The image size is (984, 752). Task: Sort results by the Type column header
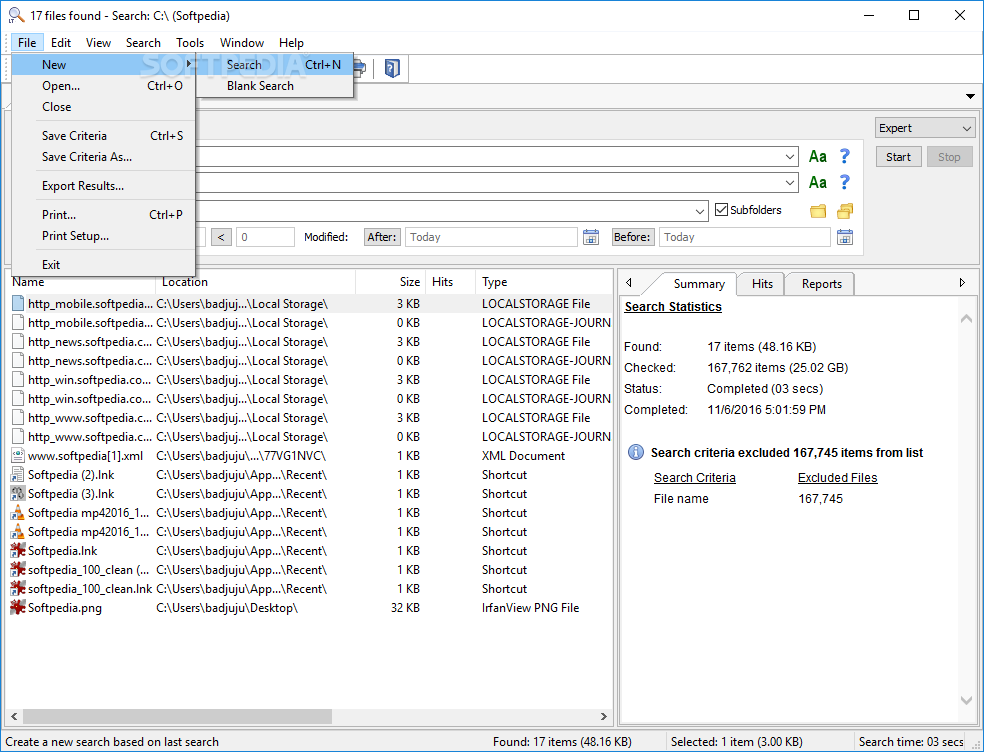pyautogui.click(x=543, y=282)
